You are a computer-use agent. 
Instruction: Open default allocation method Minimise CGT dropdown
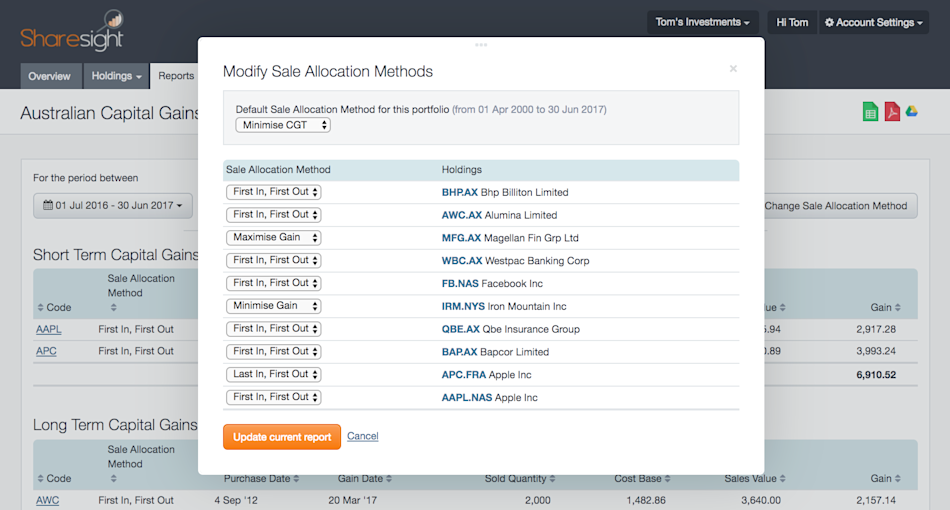(283, 125)
